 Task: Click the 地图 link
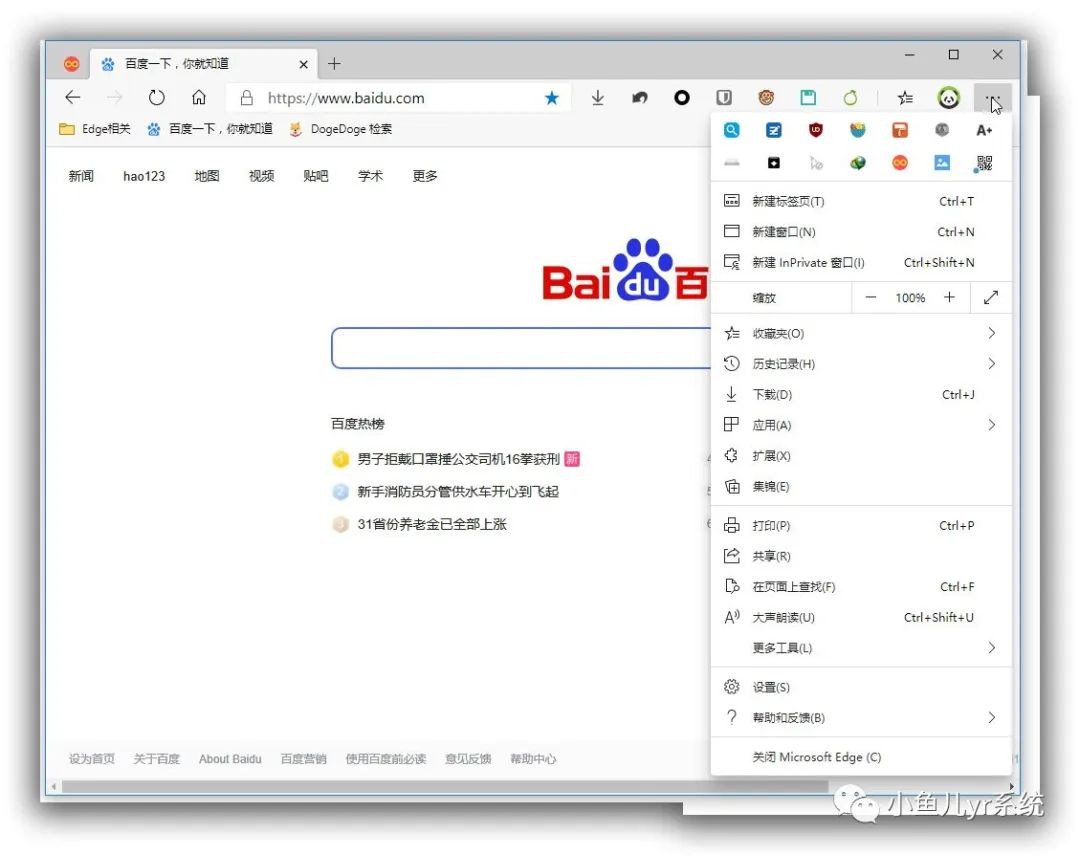207,176
